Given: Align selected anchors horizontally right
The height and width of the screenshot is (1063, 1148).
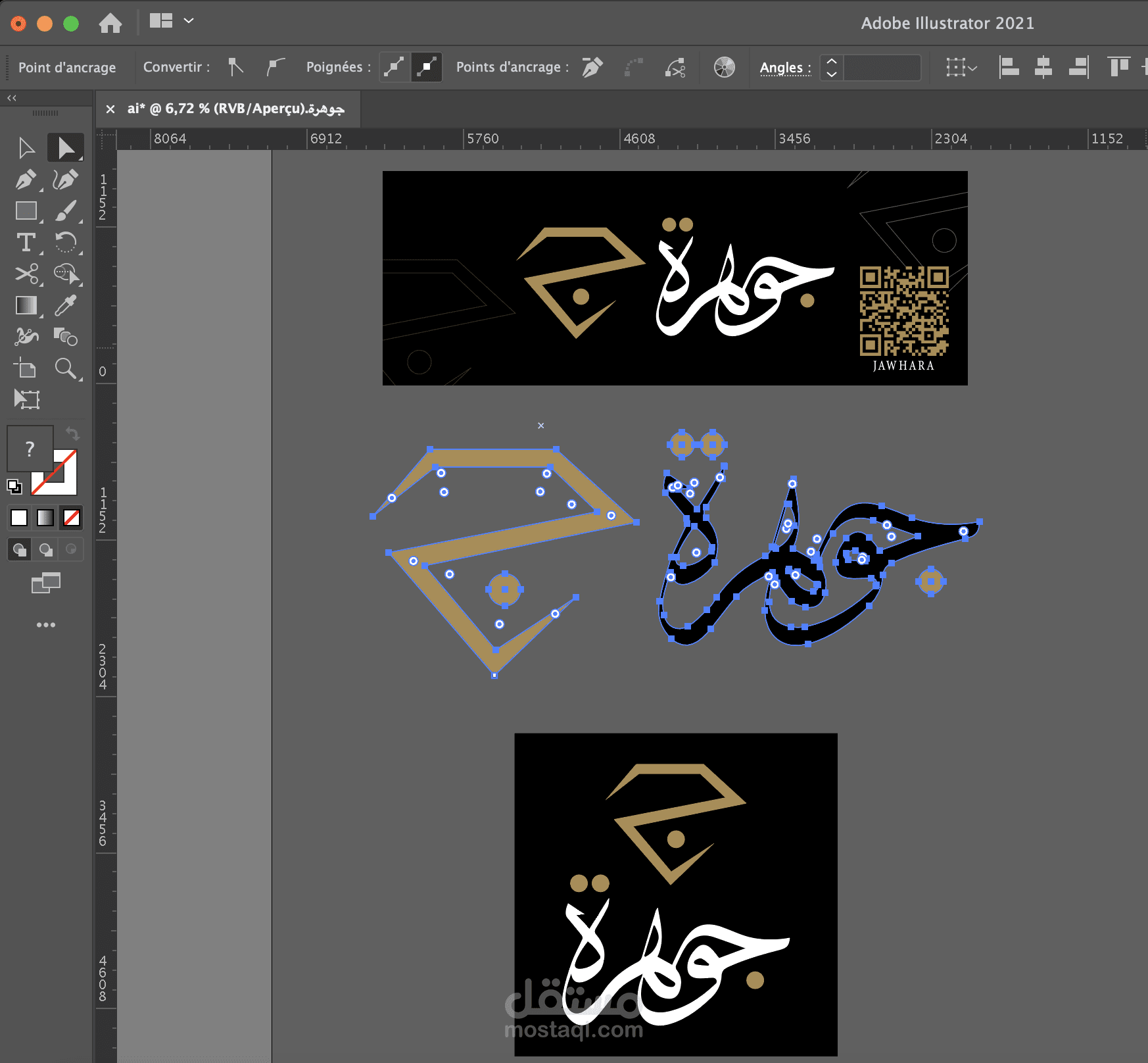Looking at the screenshot, I should point(1078,67).
